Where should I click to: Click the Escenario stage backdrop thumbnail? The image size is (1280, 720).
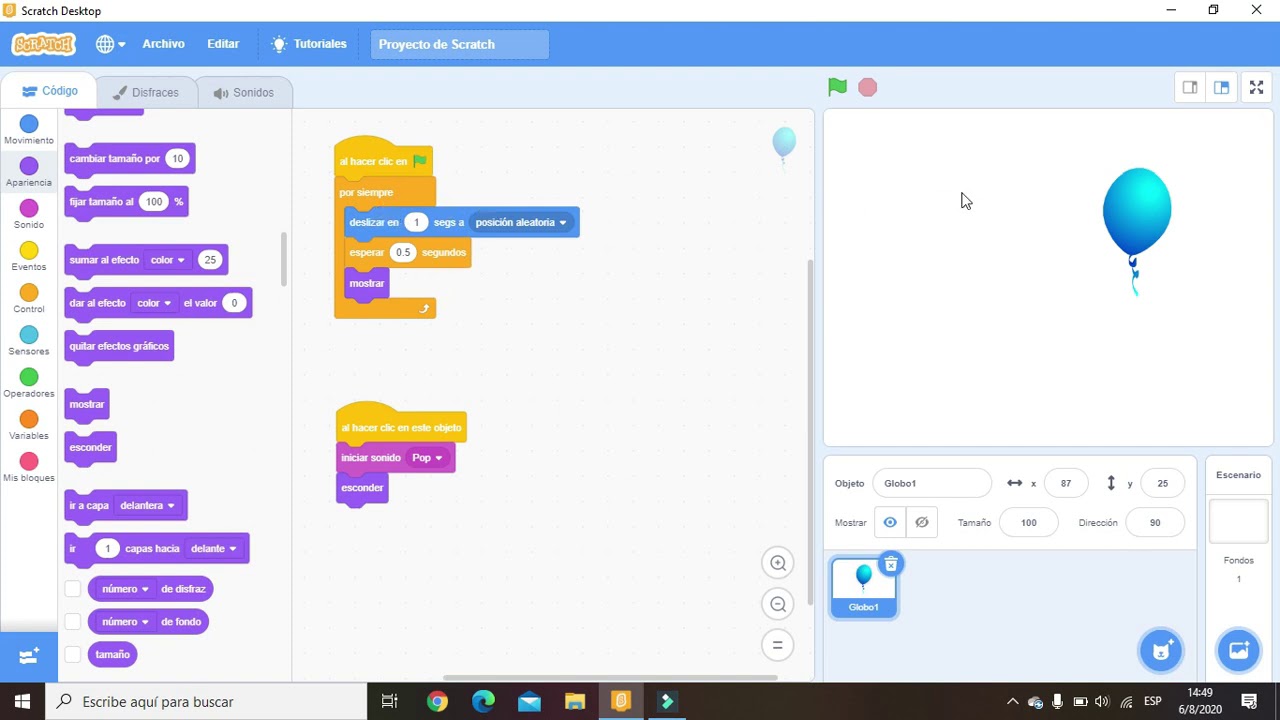tap(1238, 521)
